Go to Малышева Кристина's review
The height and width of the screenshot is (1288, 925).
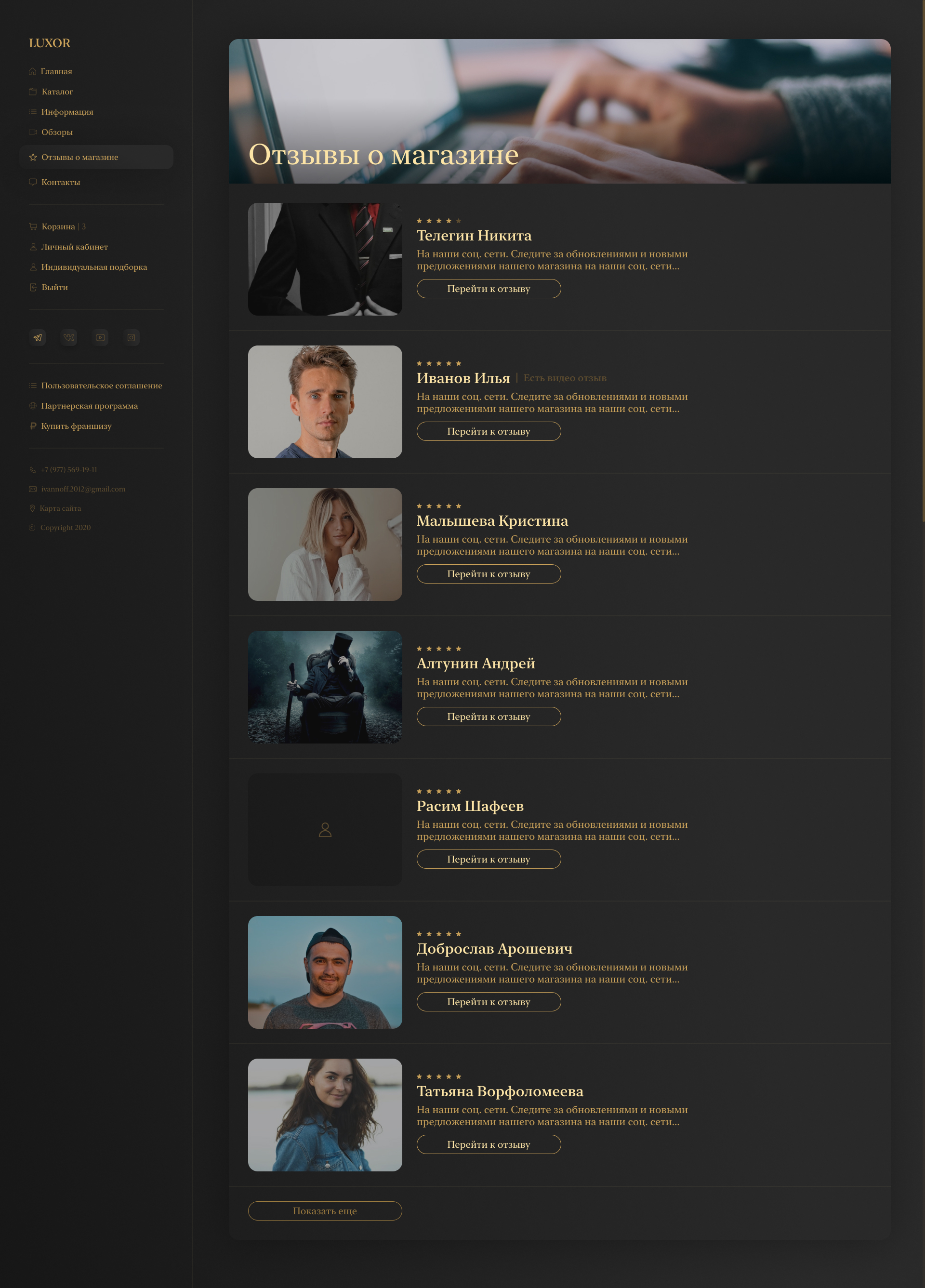coord(489,573)
